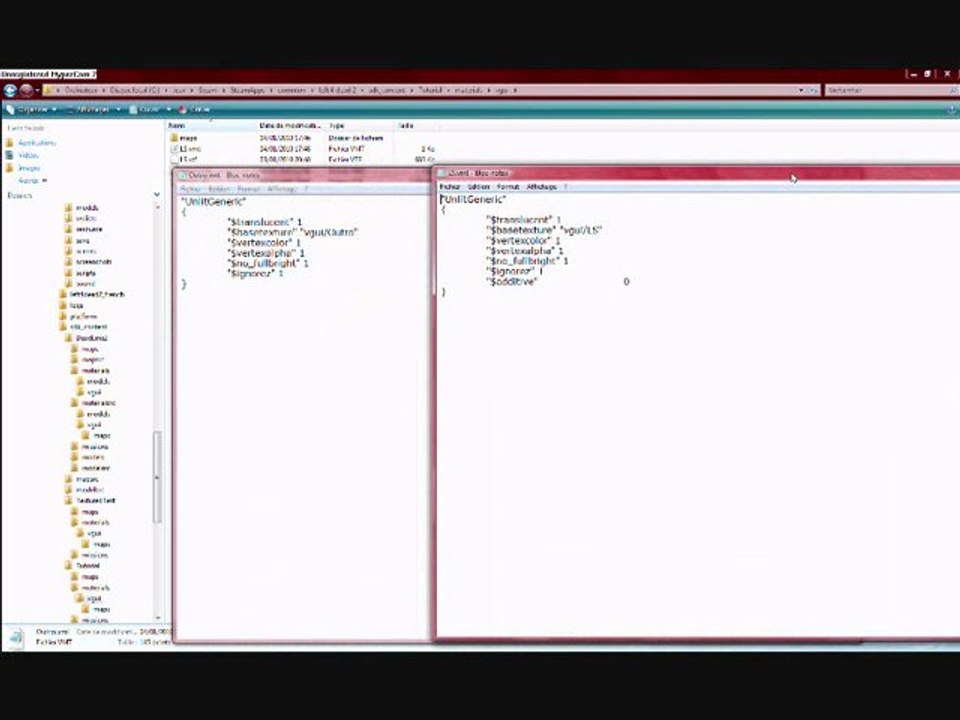Click the "vgui/Outro" basetexture value

point(330,233)
